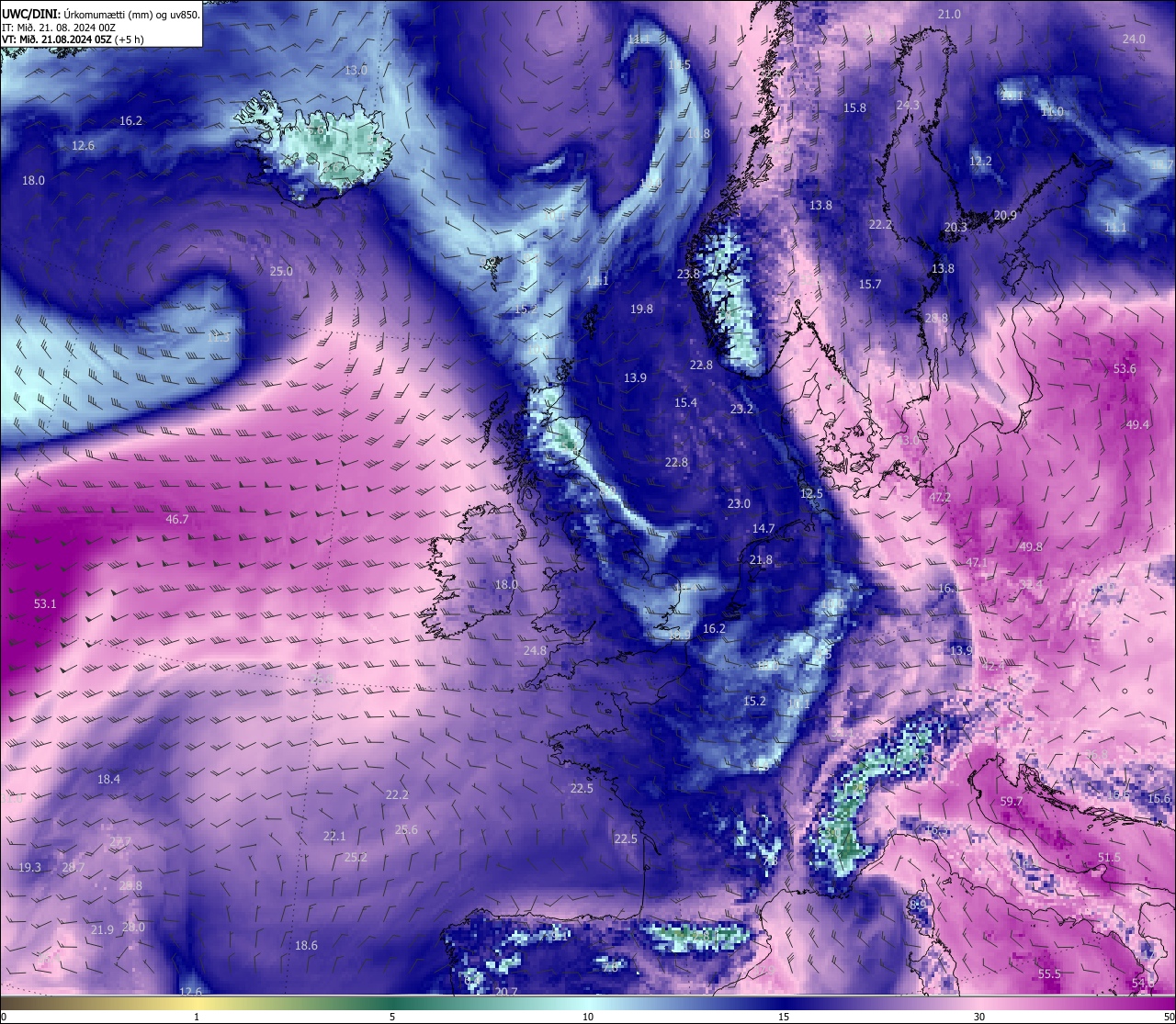Click the map value 25.2
The width and height of the screenshot is (1176, 1024).
pyautogui.click(x=356, y=858)
